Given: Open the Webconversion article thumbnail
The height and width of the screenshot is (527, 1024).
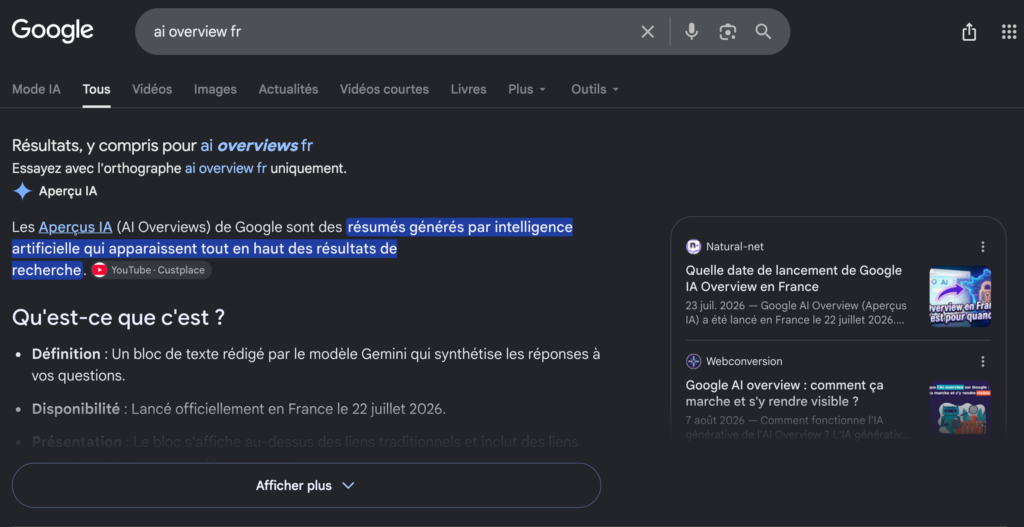Looking at the screenshot, I should pos(960,410).
